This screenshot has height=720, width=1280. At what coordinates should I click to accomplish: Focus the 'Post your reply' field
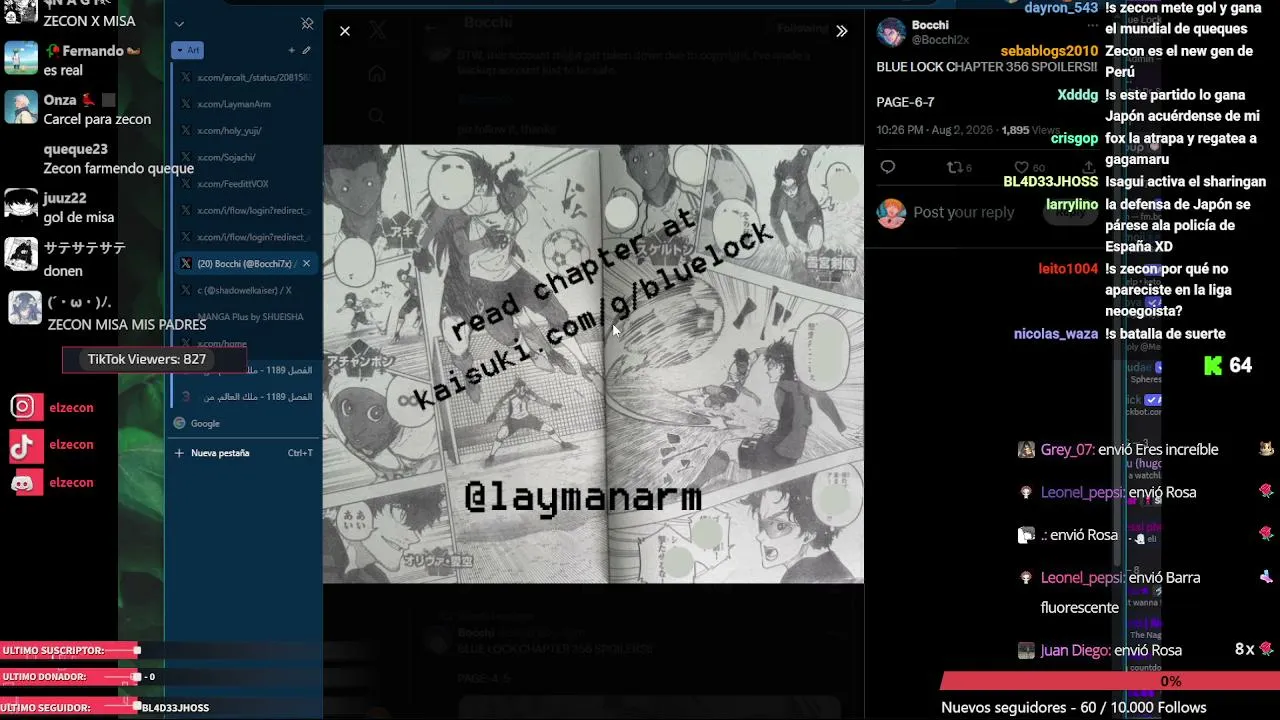pos(964,212)
